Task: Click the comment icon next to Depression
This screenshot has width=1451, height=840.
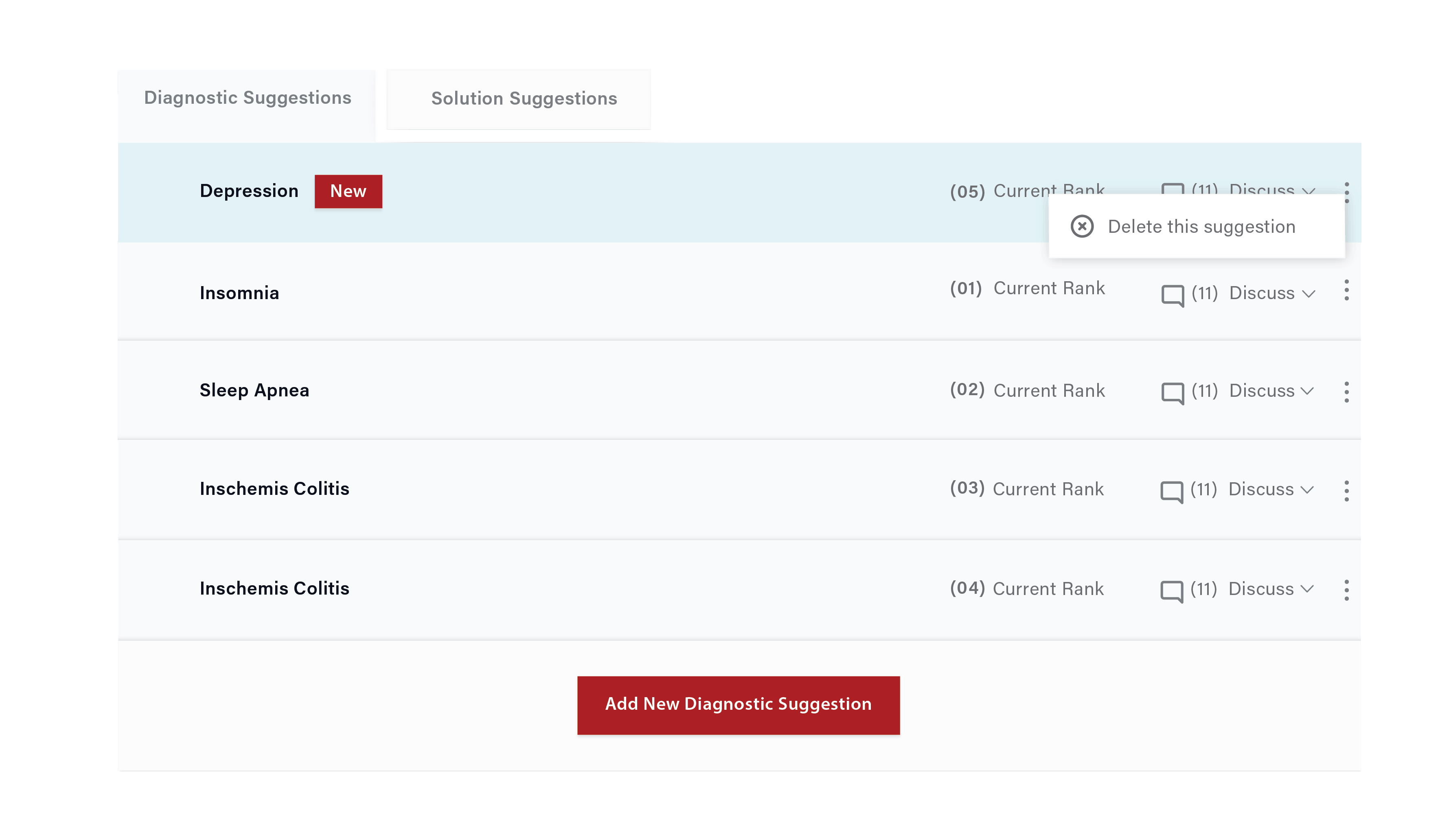Action: 1172,191
